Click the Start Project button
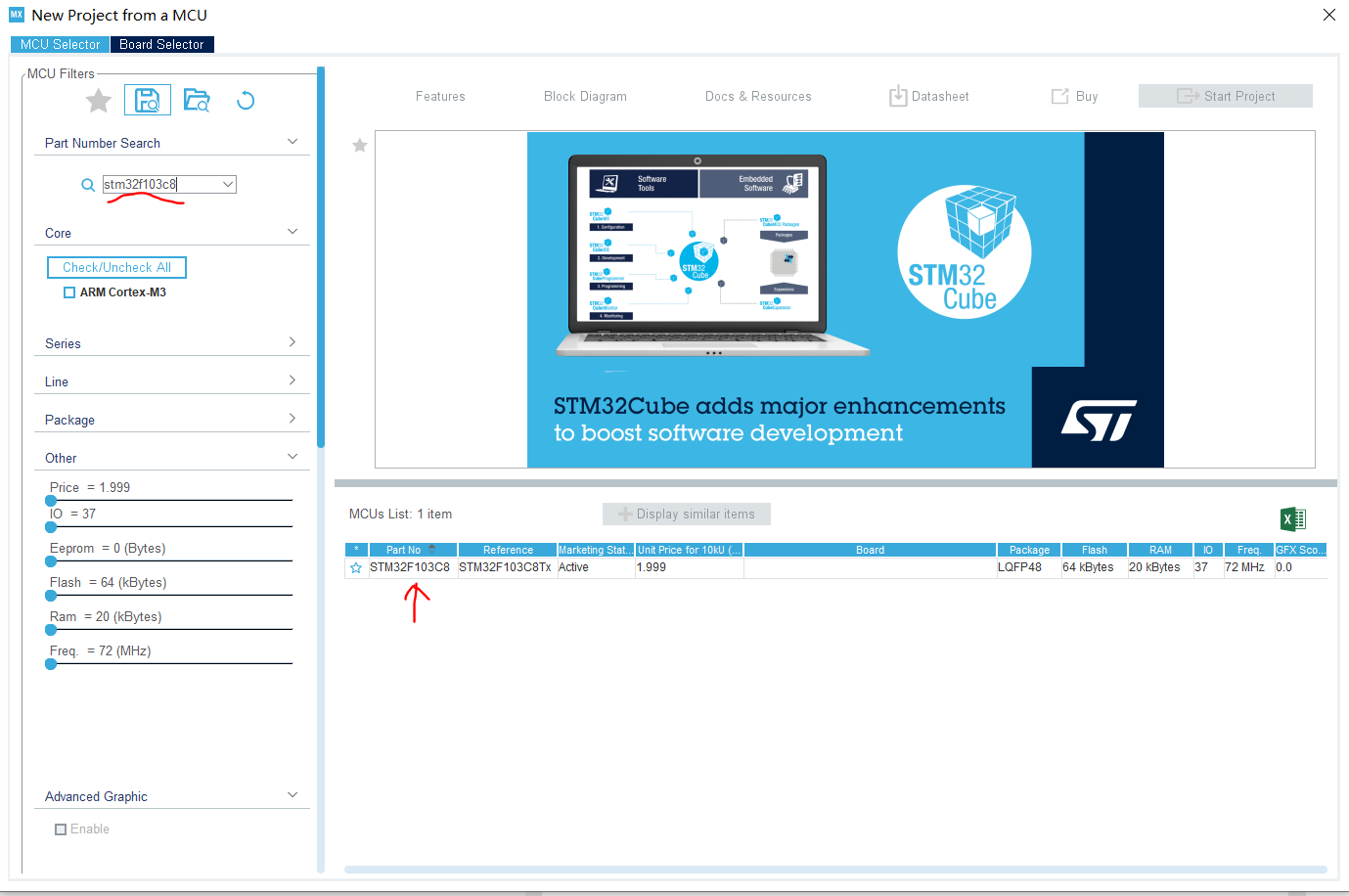1349x896 pixels. [1226, 96]
